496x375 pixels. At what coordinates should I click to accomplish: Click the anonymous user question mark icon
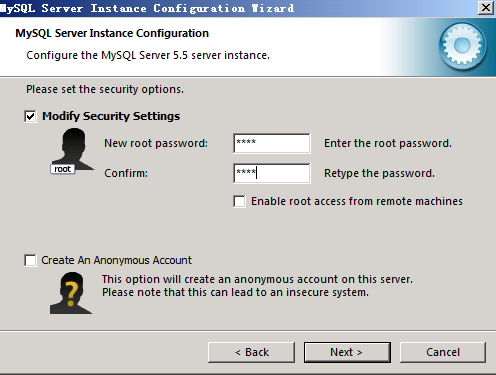[x=71, y=293]
